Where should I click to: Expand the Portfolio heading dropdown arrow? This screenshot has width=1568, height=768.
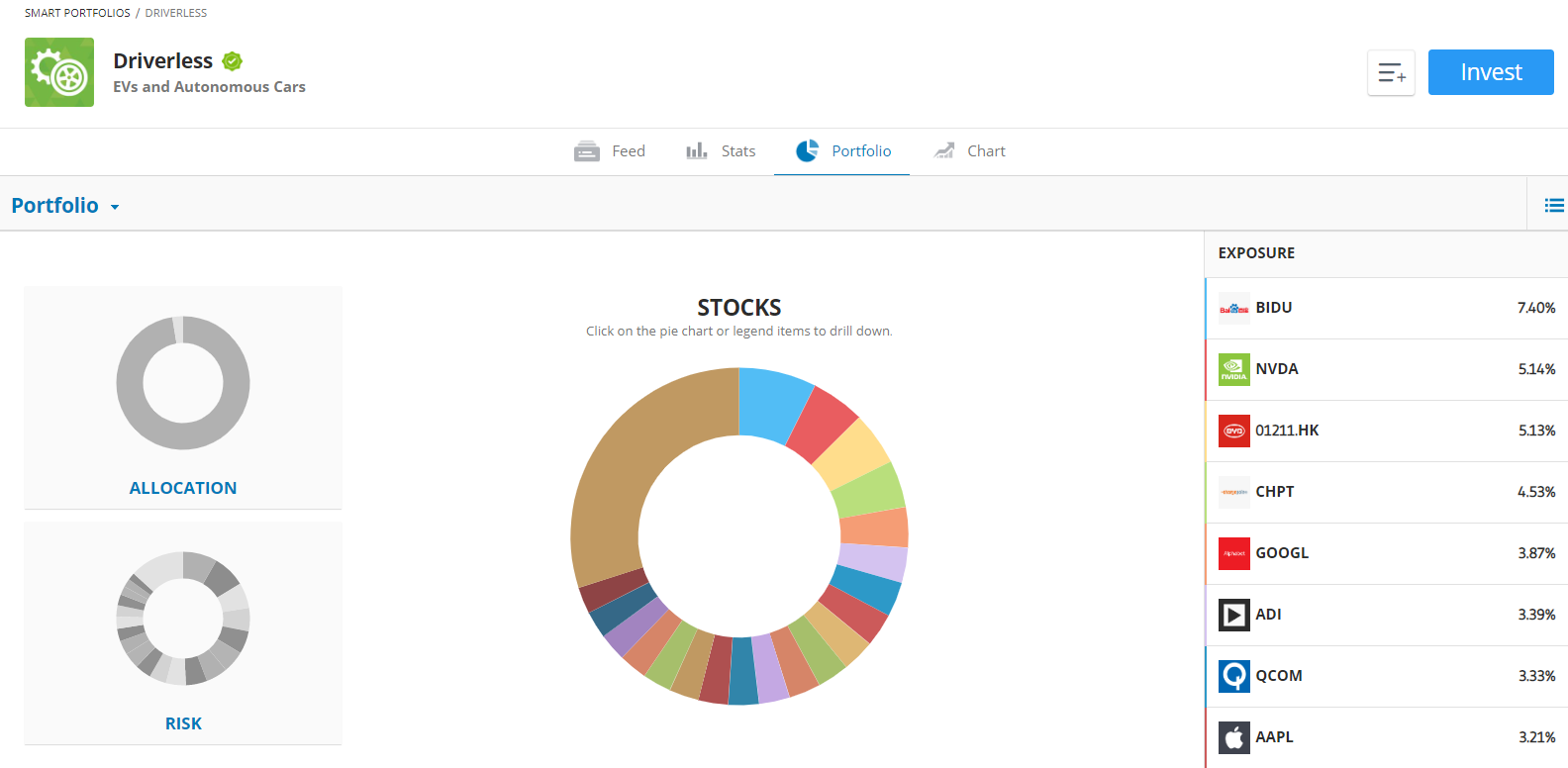click(115, 207)
